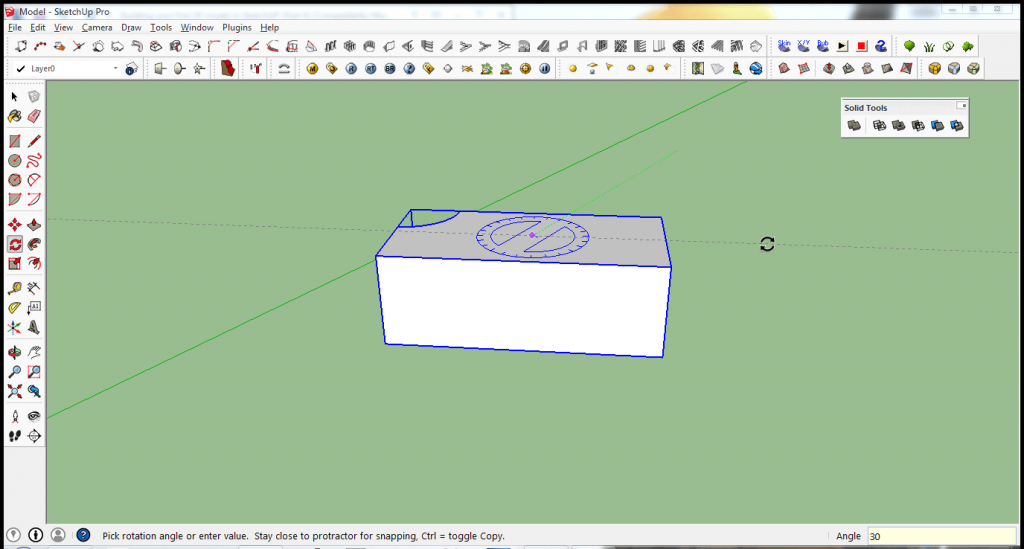Viewport: 1024px width, 549px height.
Task: Open the Window menu
Action: pos(197,27)
